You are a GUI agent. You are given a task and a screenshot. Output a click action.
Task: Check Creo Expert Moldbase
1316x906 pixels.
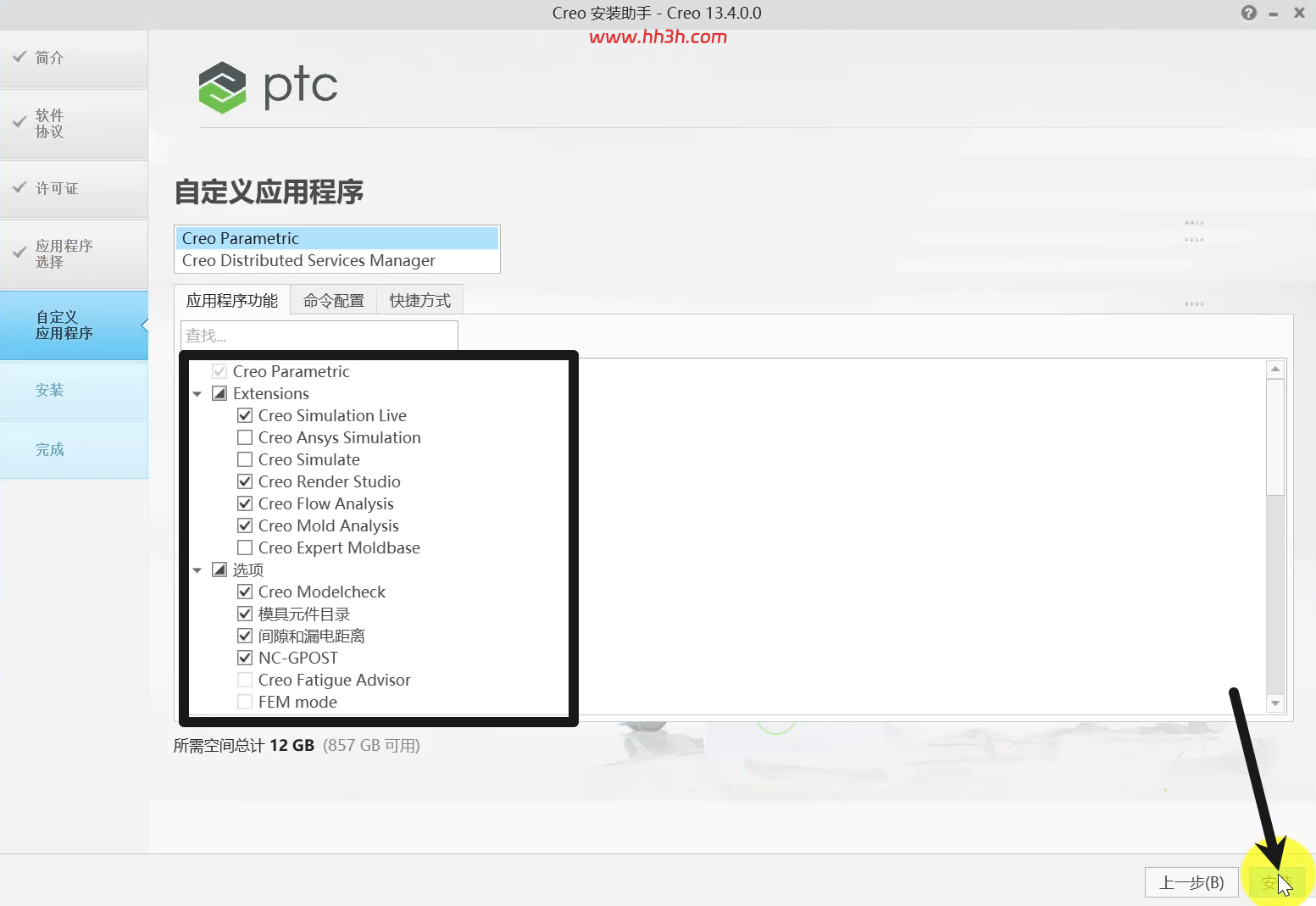[x=245, y=547]
